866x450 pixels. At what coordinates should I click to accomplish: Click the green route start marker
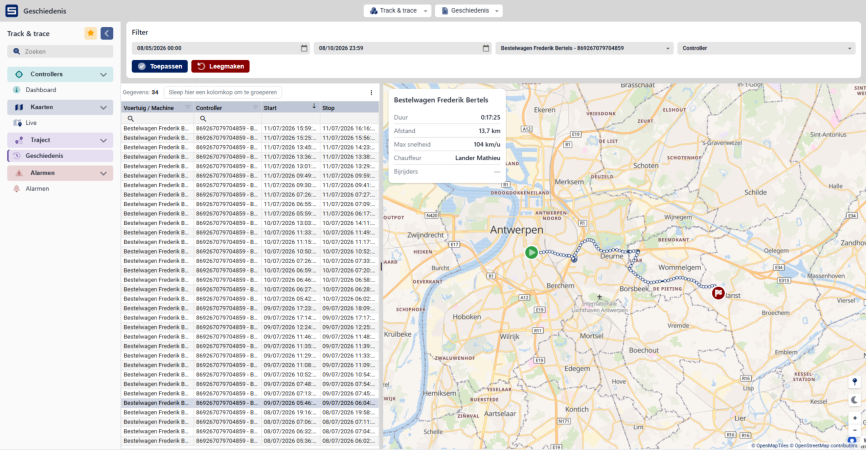point(531,252)
